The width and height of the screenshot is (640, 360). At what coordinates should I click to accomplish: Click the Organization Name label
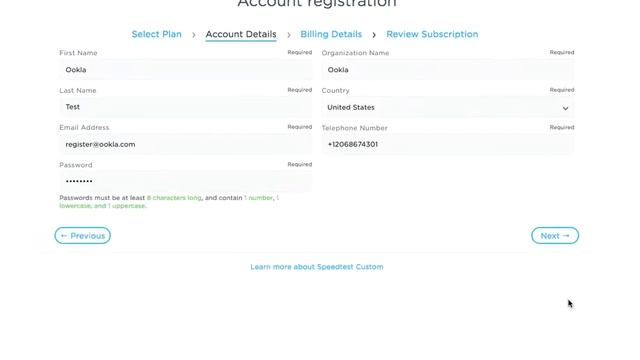click(355, 53)
